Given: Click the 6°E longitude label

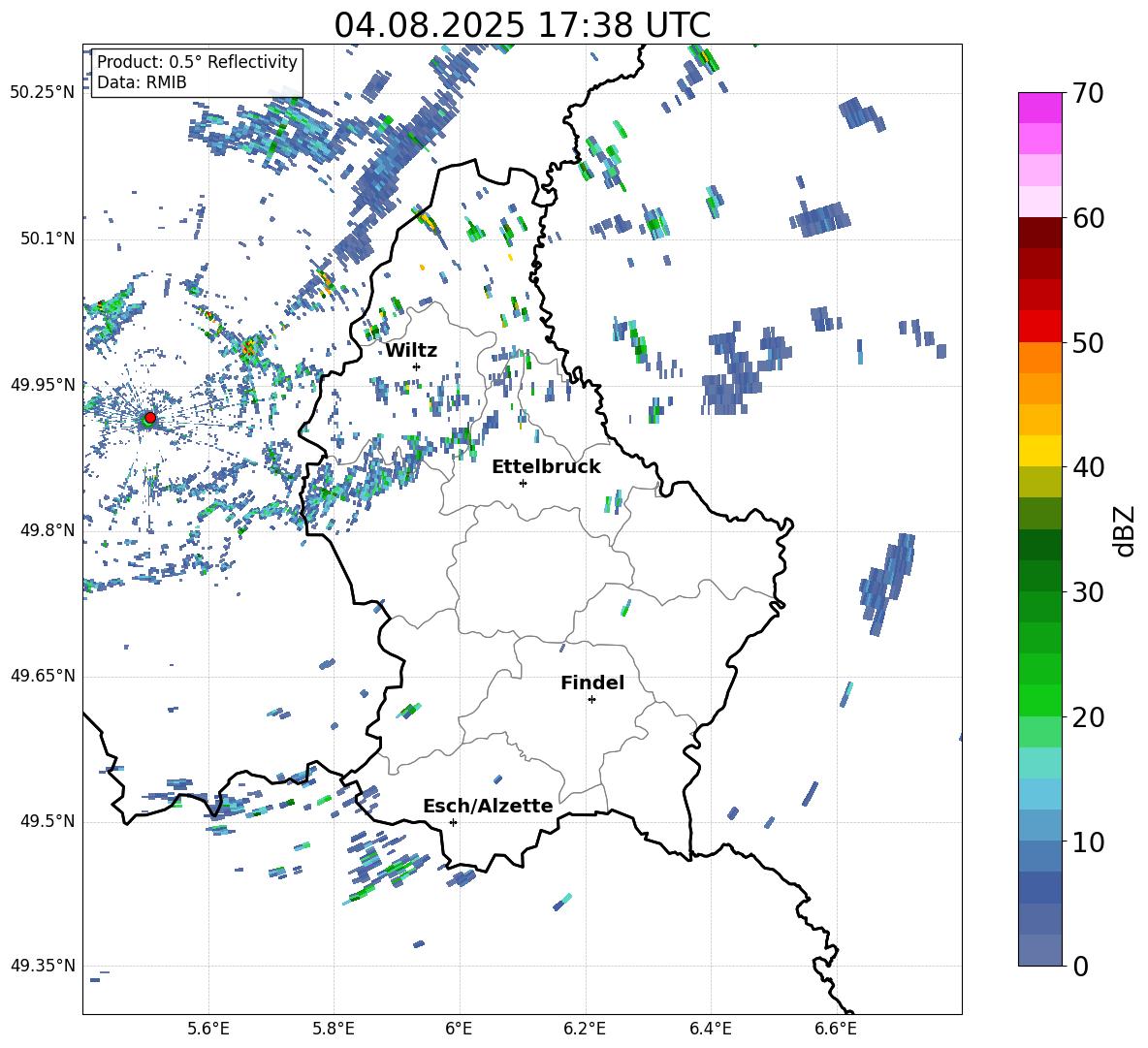Looking at the screenshot, I should click(x=459, y=1029).
